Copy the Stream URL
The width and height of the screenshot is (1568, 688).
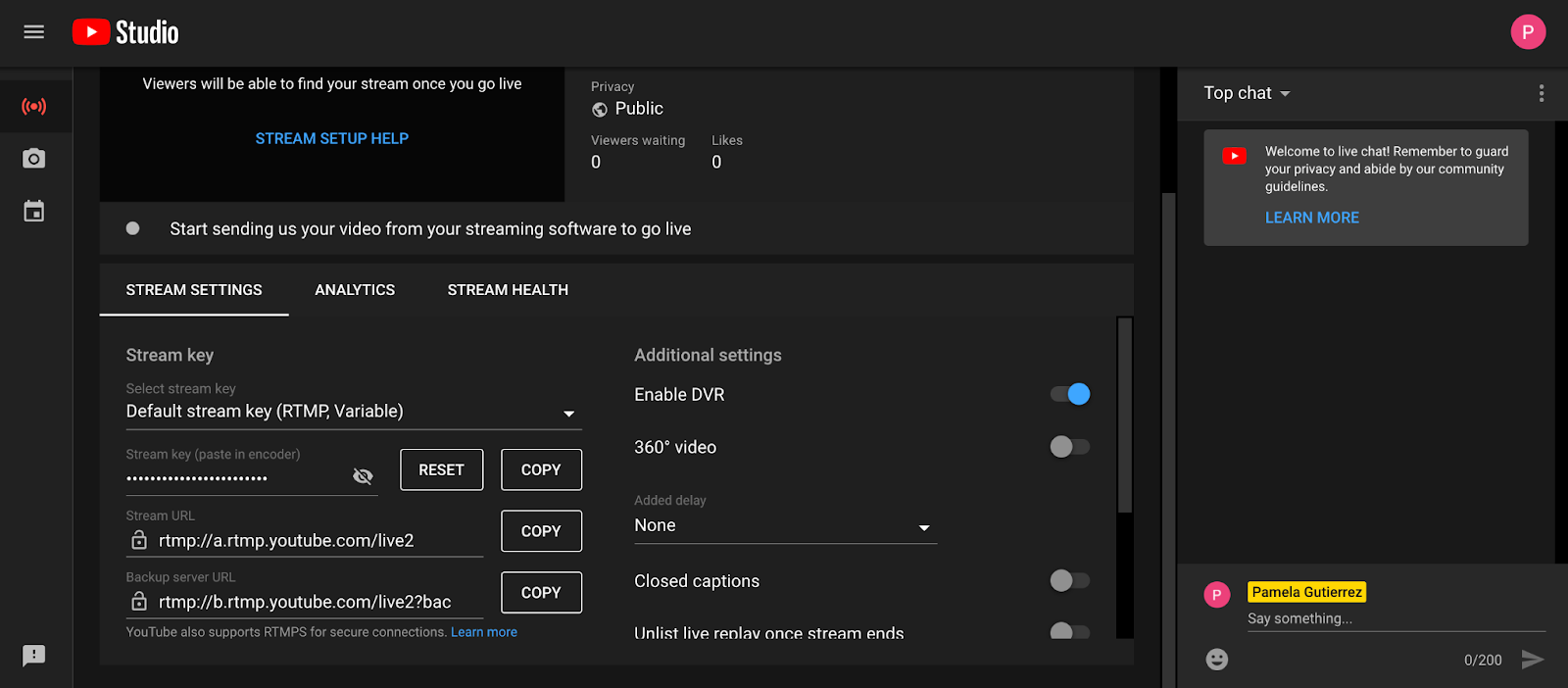[541, 531]
